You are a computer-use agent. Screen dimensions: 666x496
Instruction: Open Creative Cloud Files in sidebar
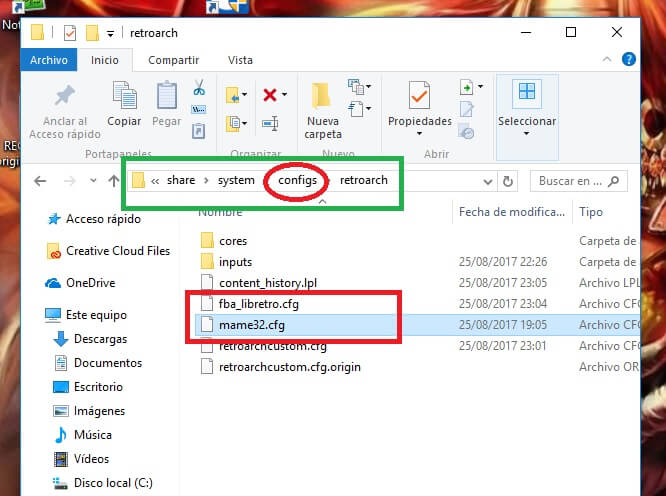(118, 251)
